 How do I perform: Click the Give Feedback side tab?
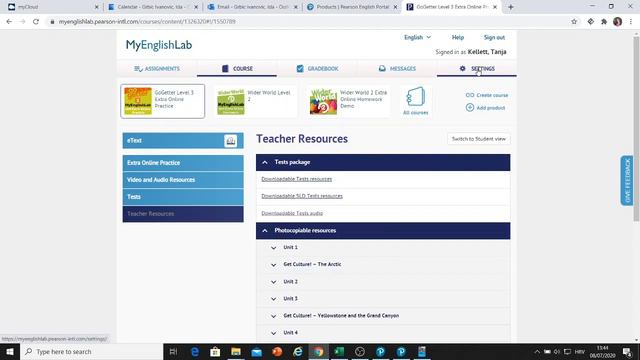click(627, 180)
